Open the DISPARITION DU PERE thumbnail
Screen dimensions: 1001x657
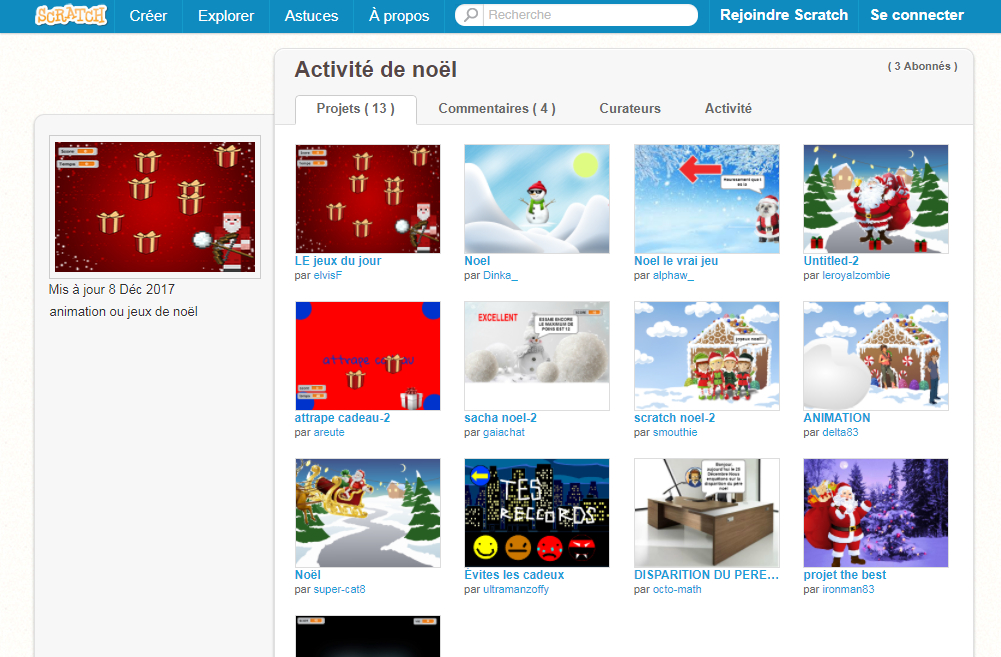pos(707,513)
